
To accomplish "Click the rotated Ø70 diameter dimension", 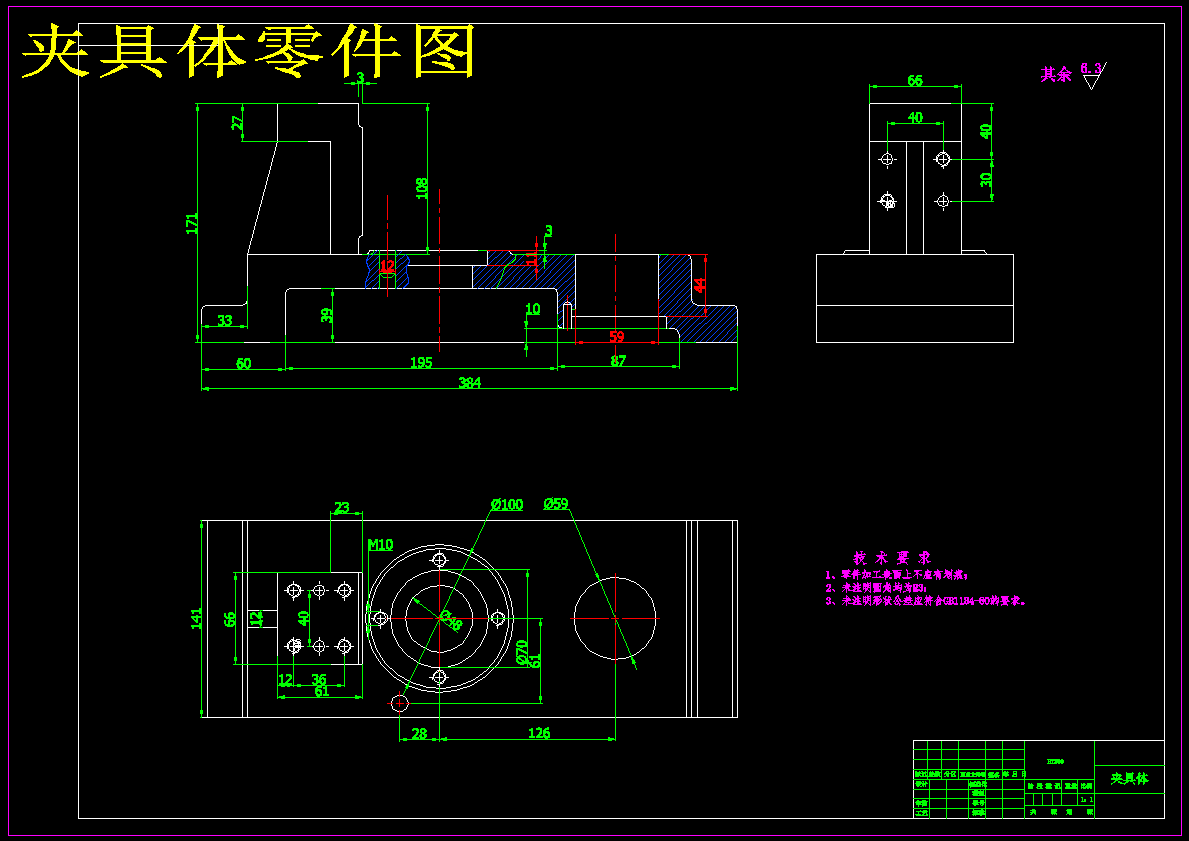I will [522, 652].
